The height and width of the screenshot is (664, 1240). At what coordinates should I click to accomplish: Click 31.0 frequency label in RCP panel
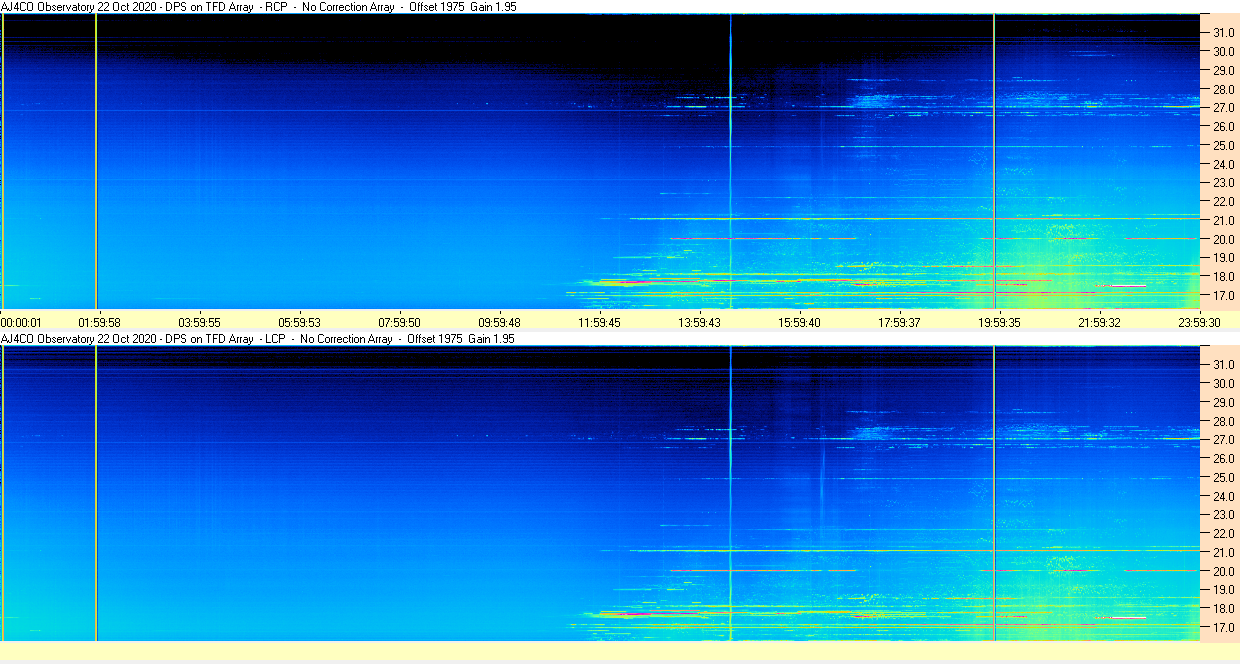pos(1223,32)
